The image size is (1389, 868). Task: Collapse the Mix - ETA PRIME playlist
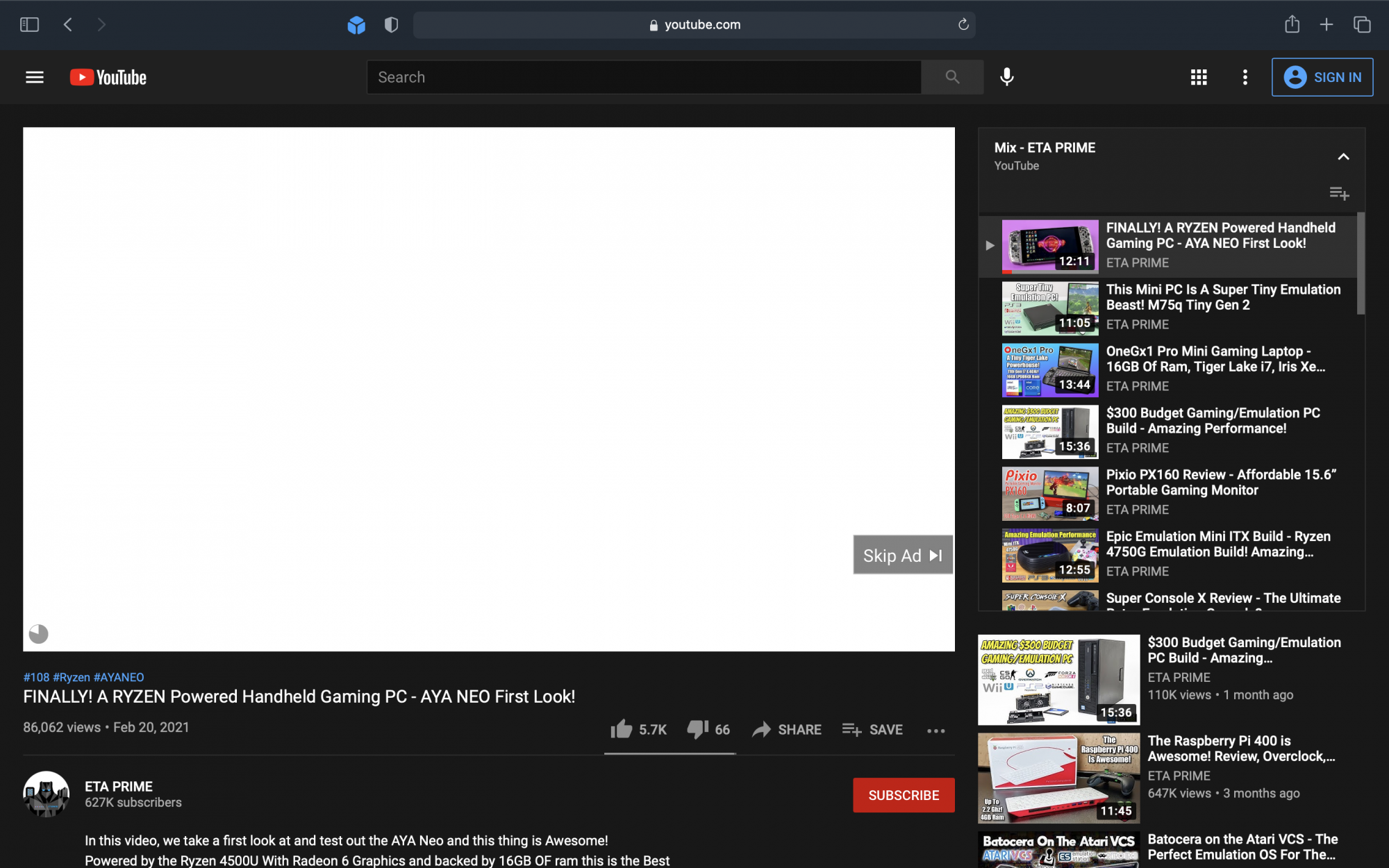[x=1343, y=157]
